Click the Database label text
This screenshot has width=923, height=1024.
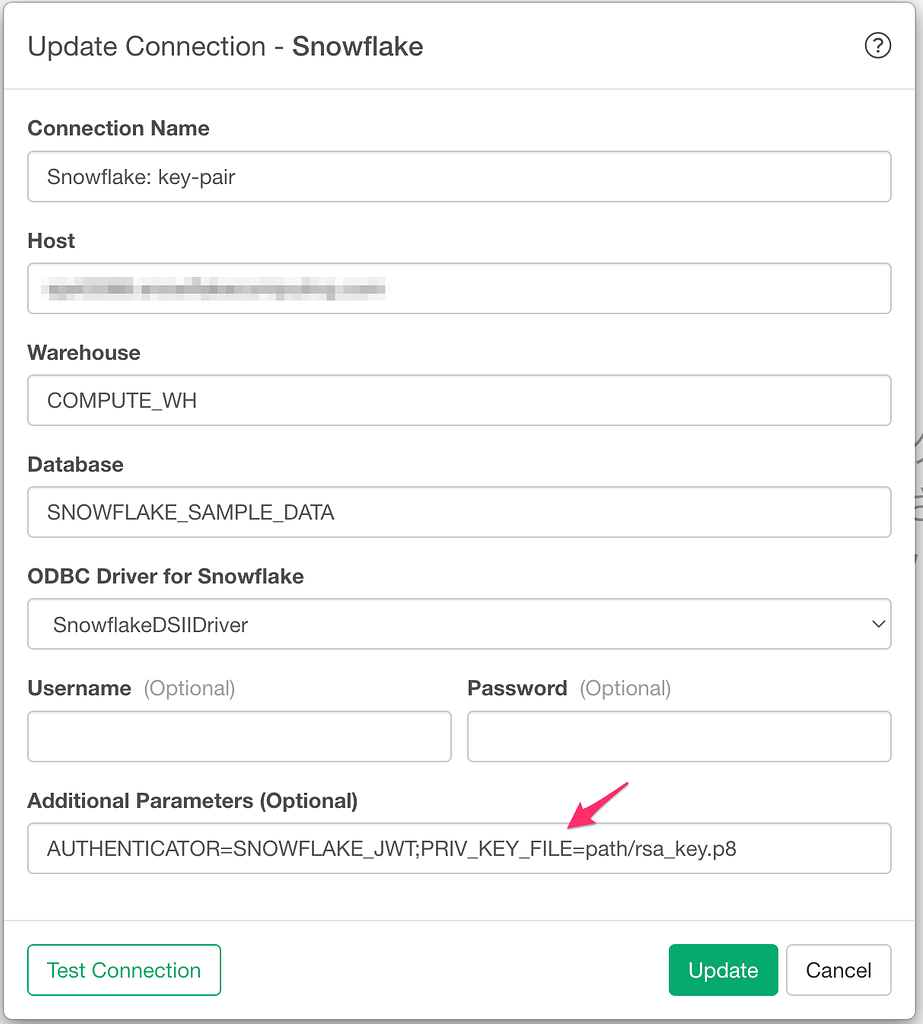(76, 465)
